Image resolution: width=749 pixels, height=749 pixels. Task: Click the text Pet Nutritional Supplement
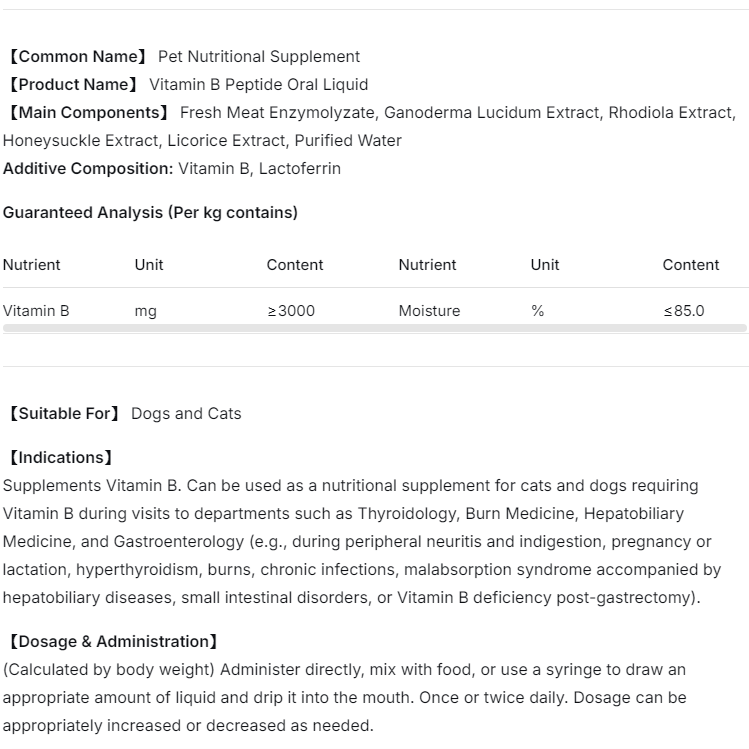click(x=259, y=56)
